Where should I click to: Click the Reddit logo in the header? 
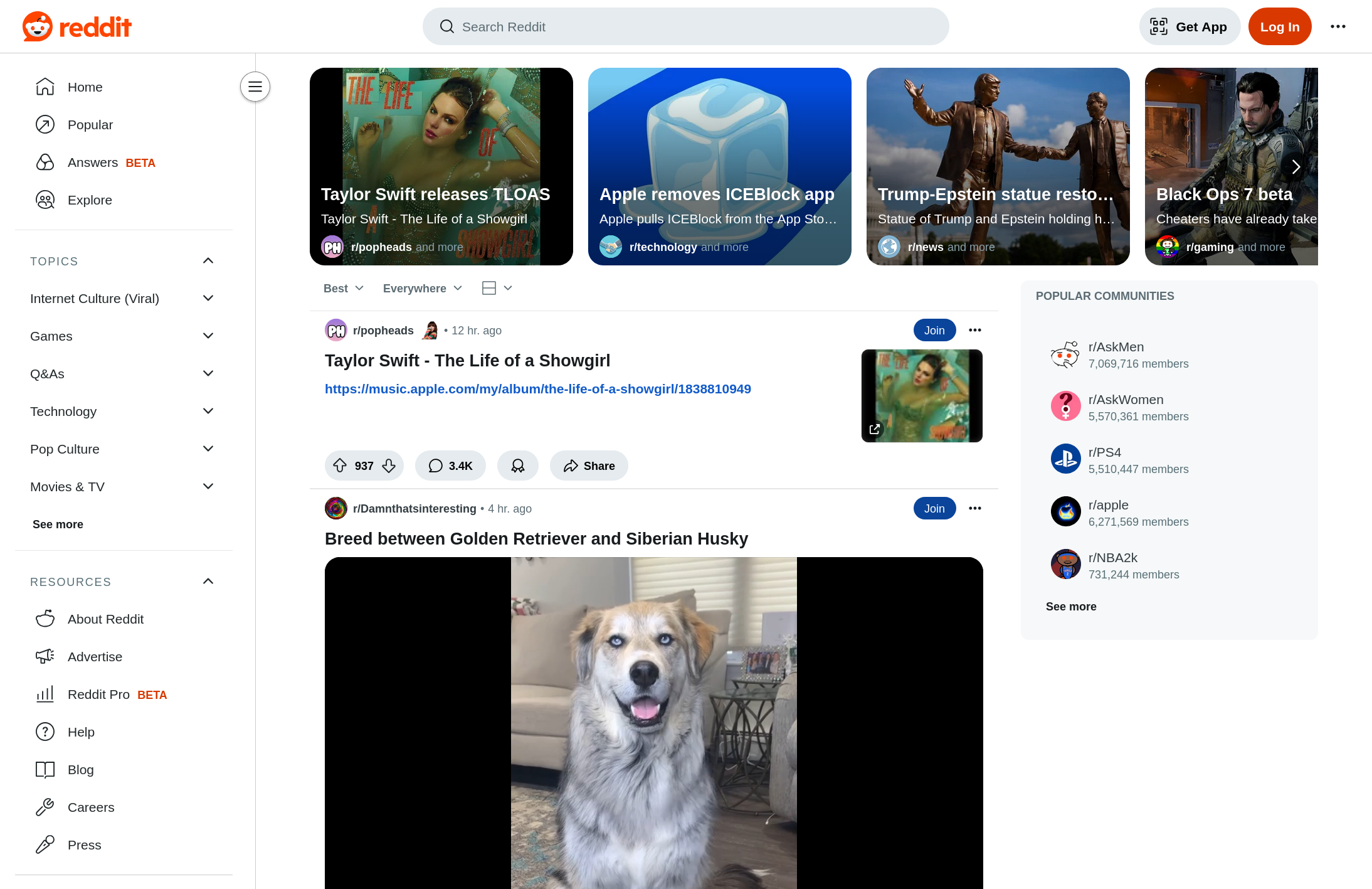77,26
